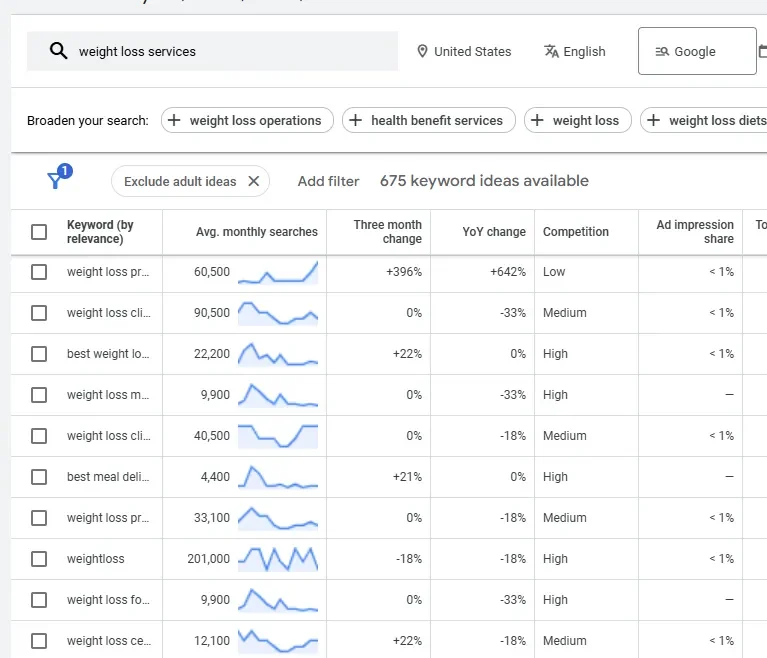Click the weight loss services search field

[230, 51]
